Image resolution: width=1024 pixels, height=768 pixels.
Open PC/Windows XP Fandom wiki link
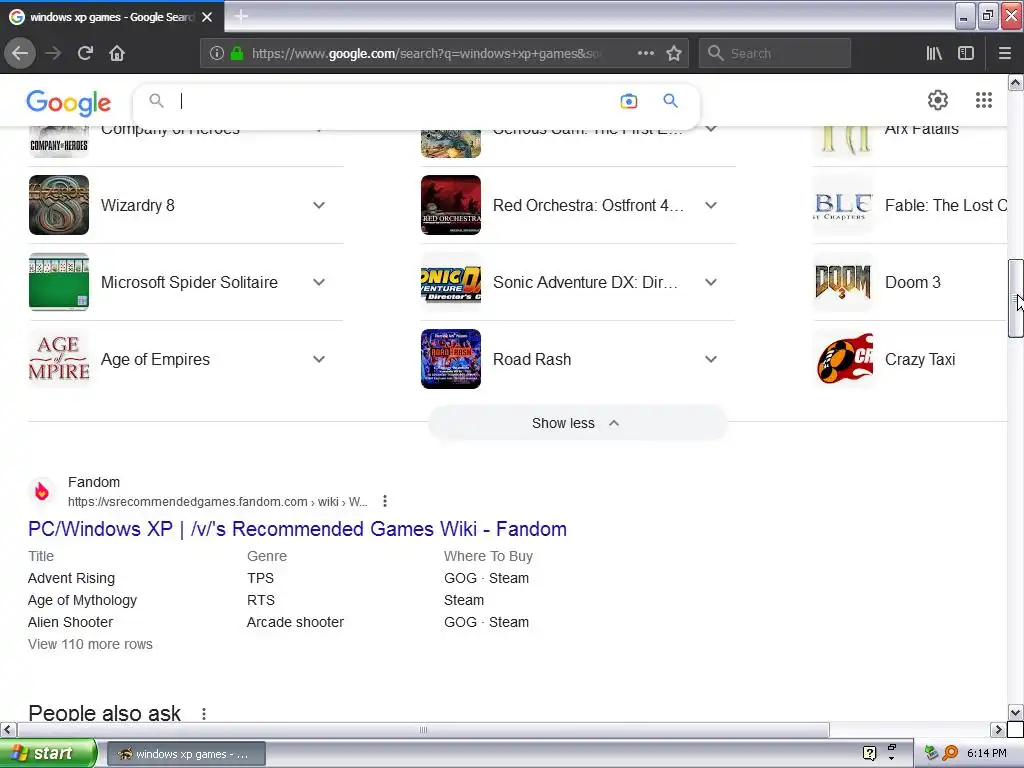coord(297,529)
